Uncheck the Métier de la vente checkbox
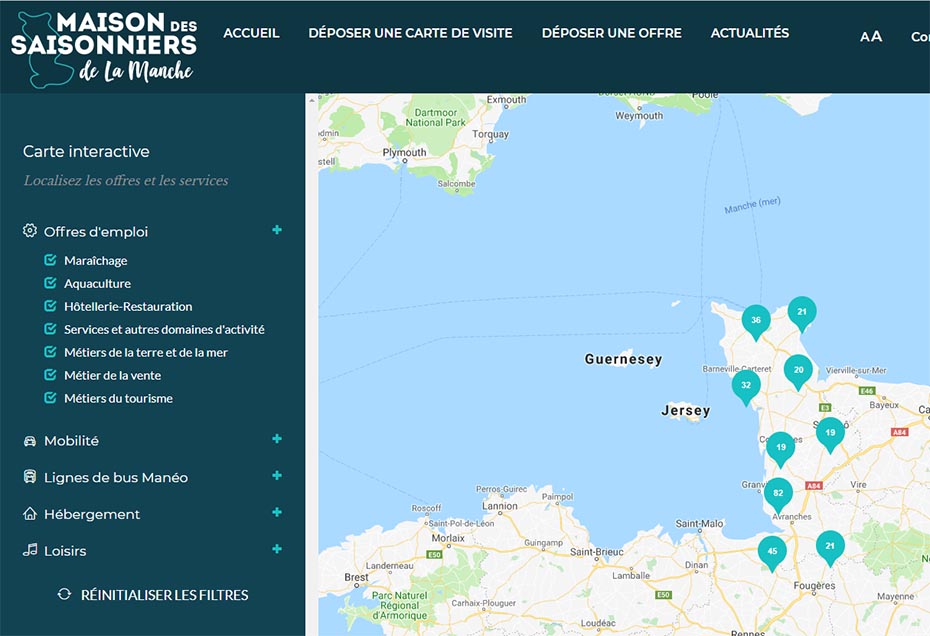Image resolution: width=930 pixels, height=636 pixels. [50, 375]
